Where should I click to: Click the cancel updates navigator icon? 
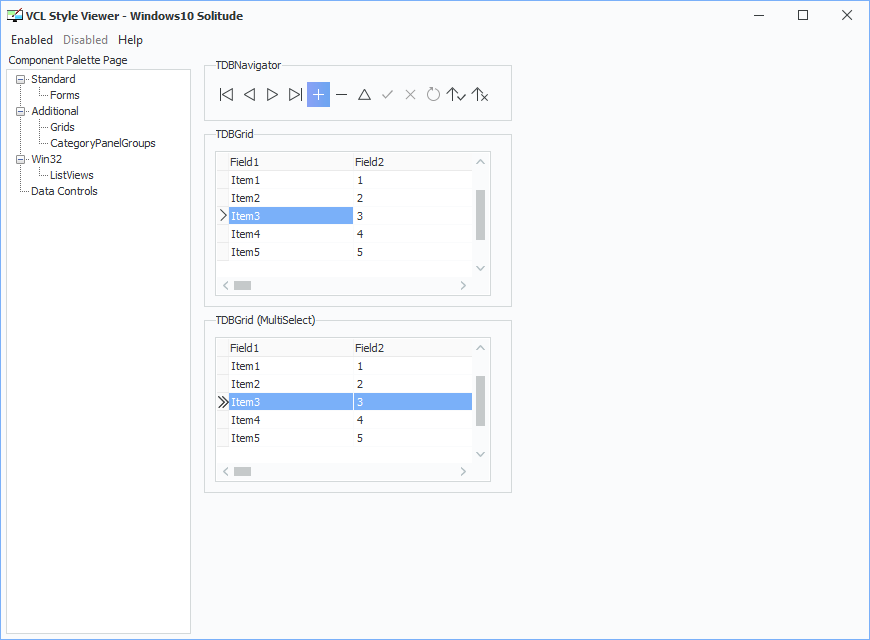point(479,94)
